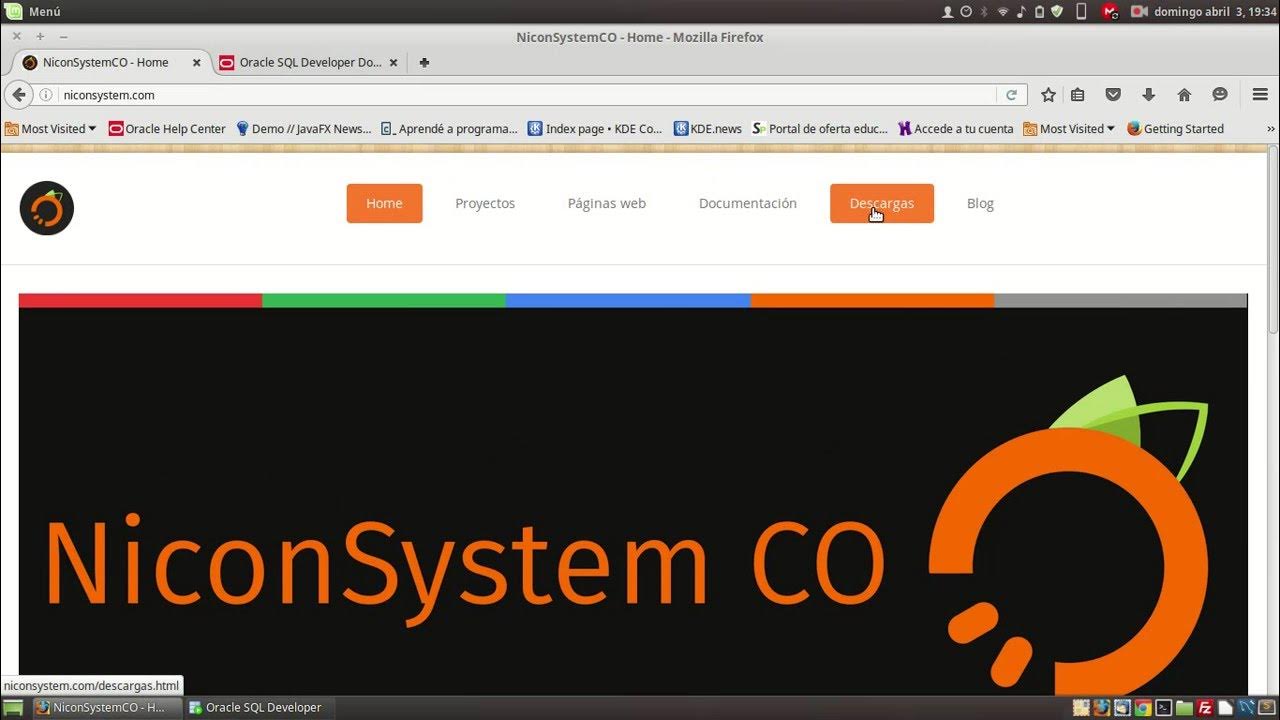Open the downloads arrow in Firefox toolbar

1148,95
